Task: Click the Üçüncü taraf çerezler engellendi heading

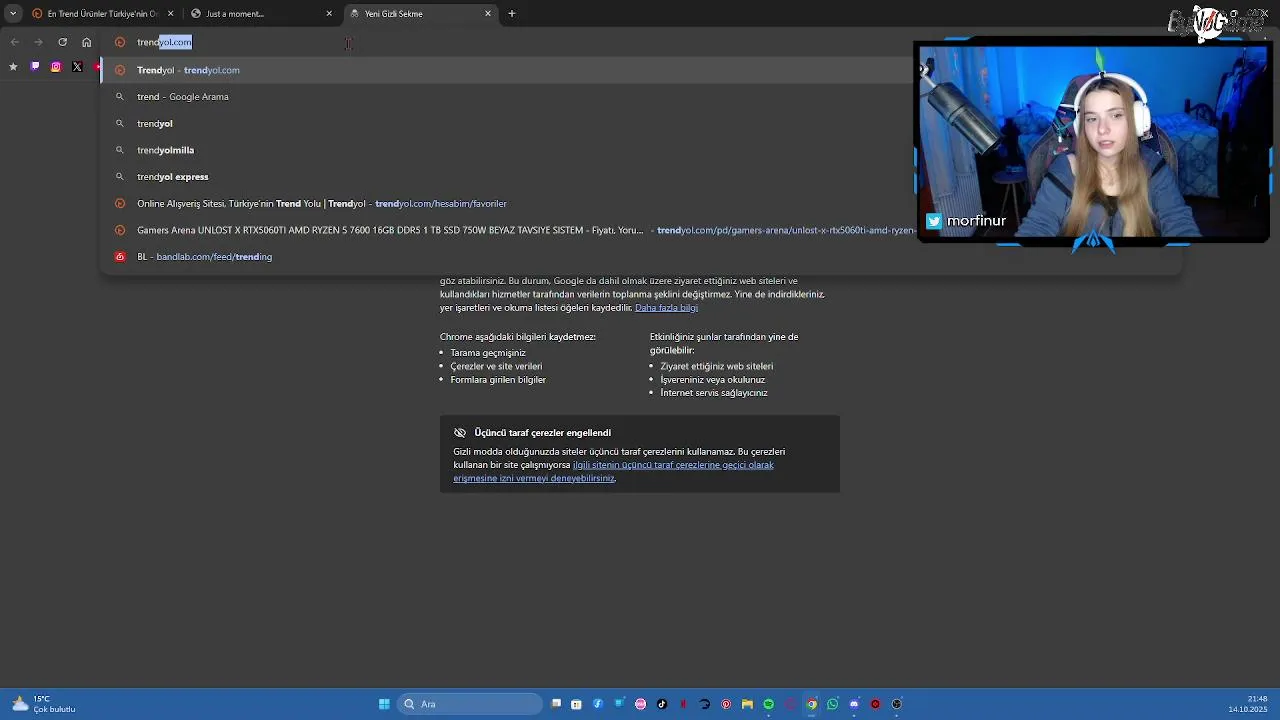Action: click(x=542, y=433)
